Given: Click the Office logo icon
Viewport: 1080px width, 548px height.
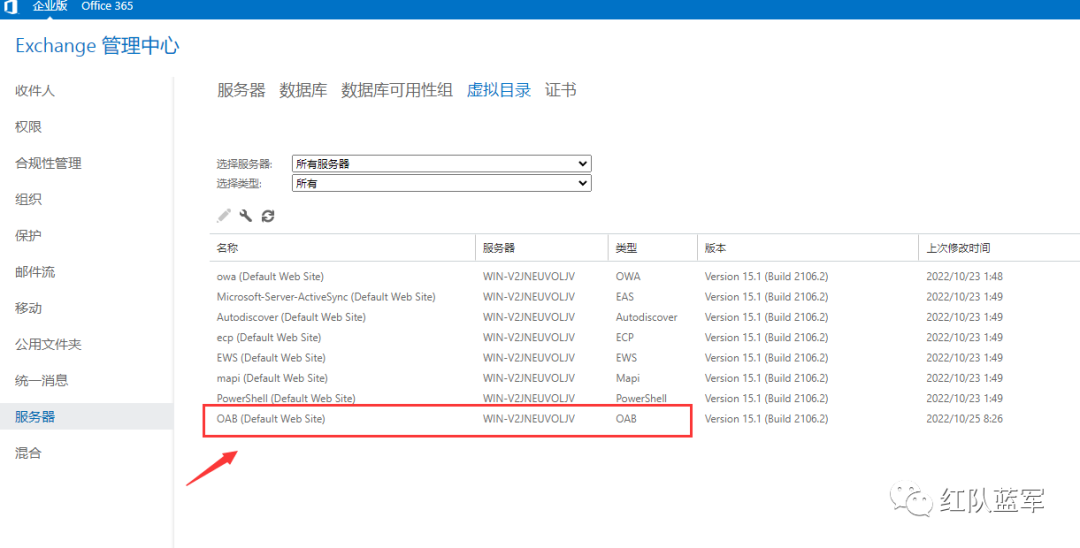Looking at the screenshot, I should (10, 7).
